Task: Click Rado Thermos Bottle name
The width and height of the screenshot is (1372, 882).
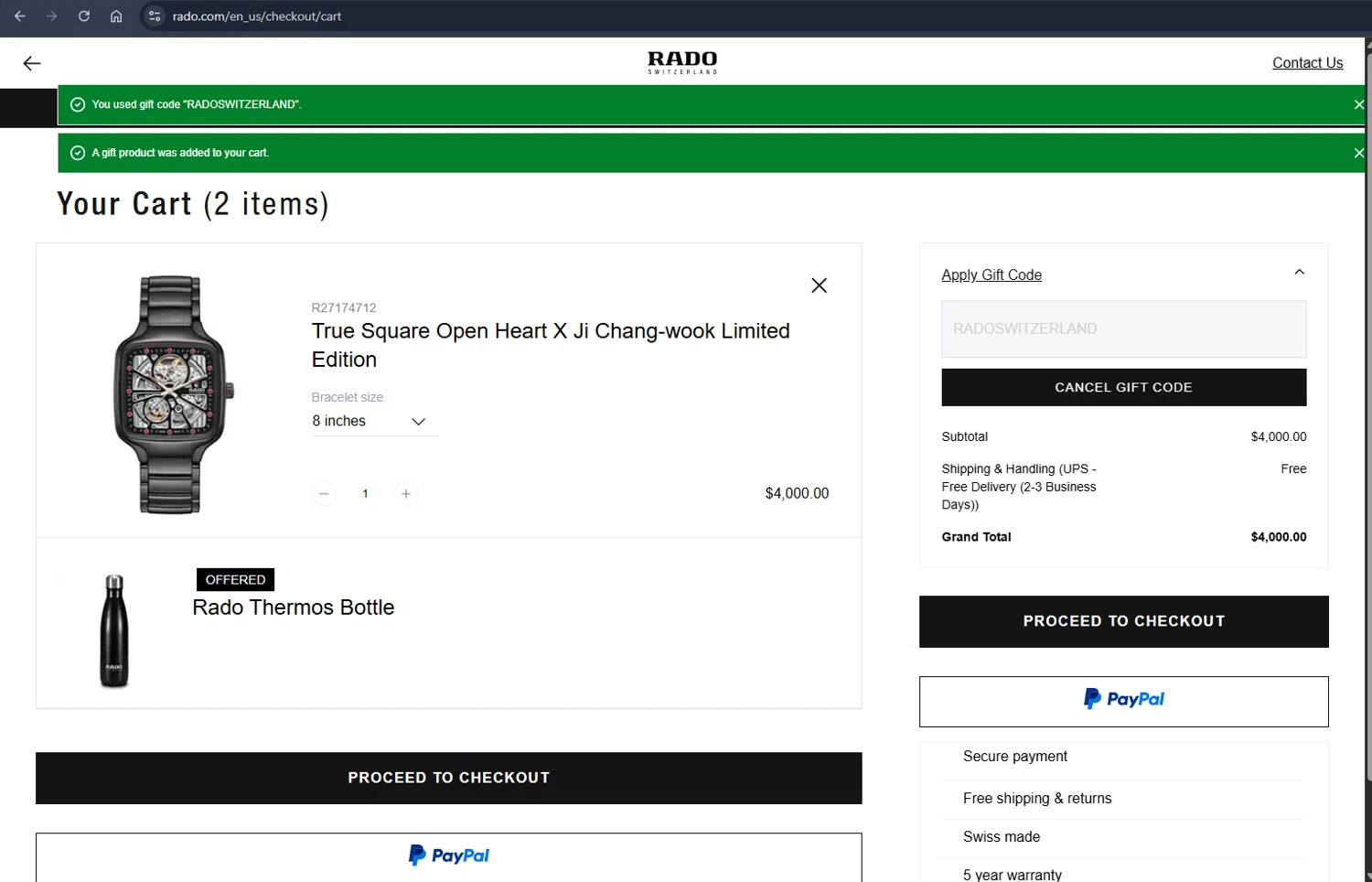Action: [x=294, y=608]
